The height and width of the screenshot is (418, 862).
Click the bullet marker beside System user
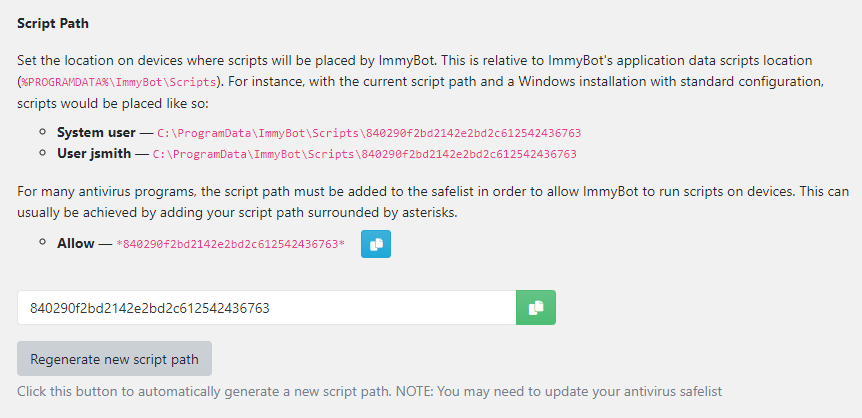(42, 133)
